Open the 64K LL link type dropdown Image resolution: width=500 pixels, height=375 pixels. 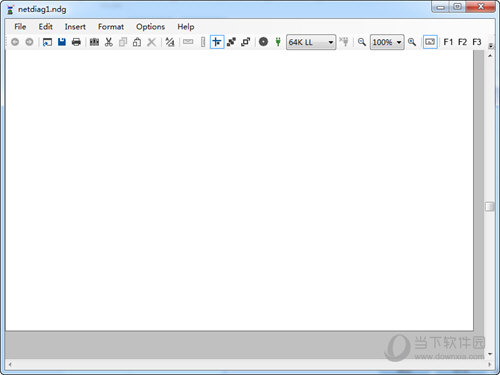pos(311,42)
